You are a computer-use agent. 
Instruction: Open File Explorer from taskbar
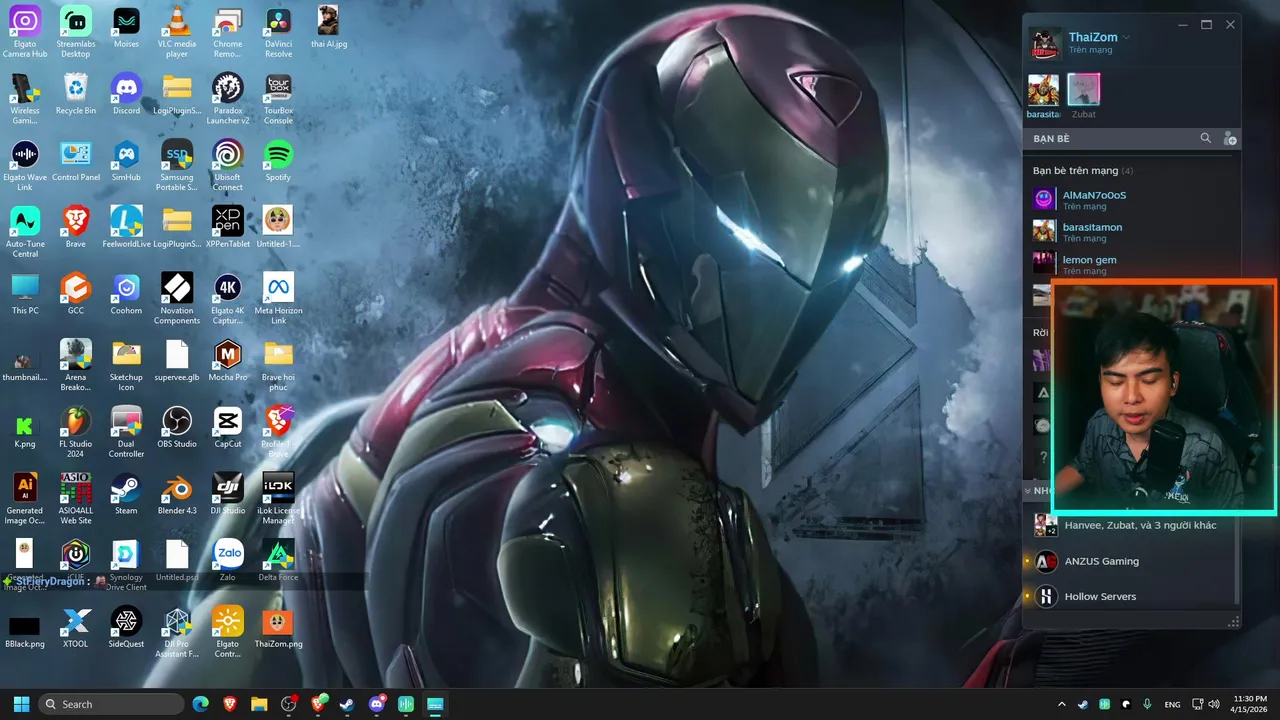[259, 704]
